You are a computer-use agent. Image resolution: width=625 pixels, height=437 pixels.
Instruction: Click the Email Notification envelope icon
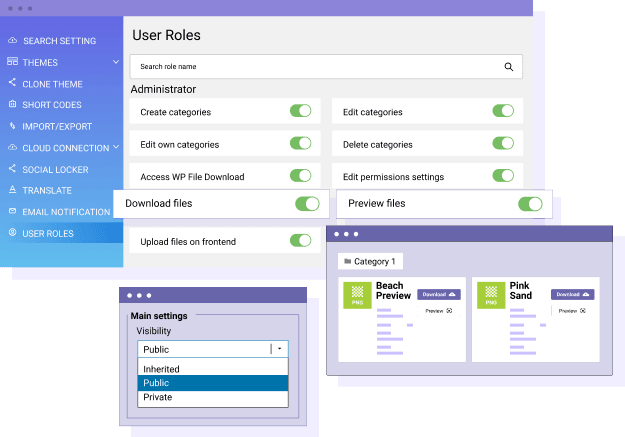pos(12,212)
